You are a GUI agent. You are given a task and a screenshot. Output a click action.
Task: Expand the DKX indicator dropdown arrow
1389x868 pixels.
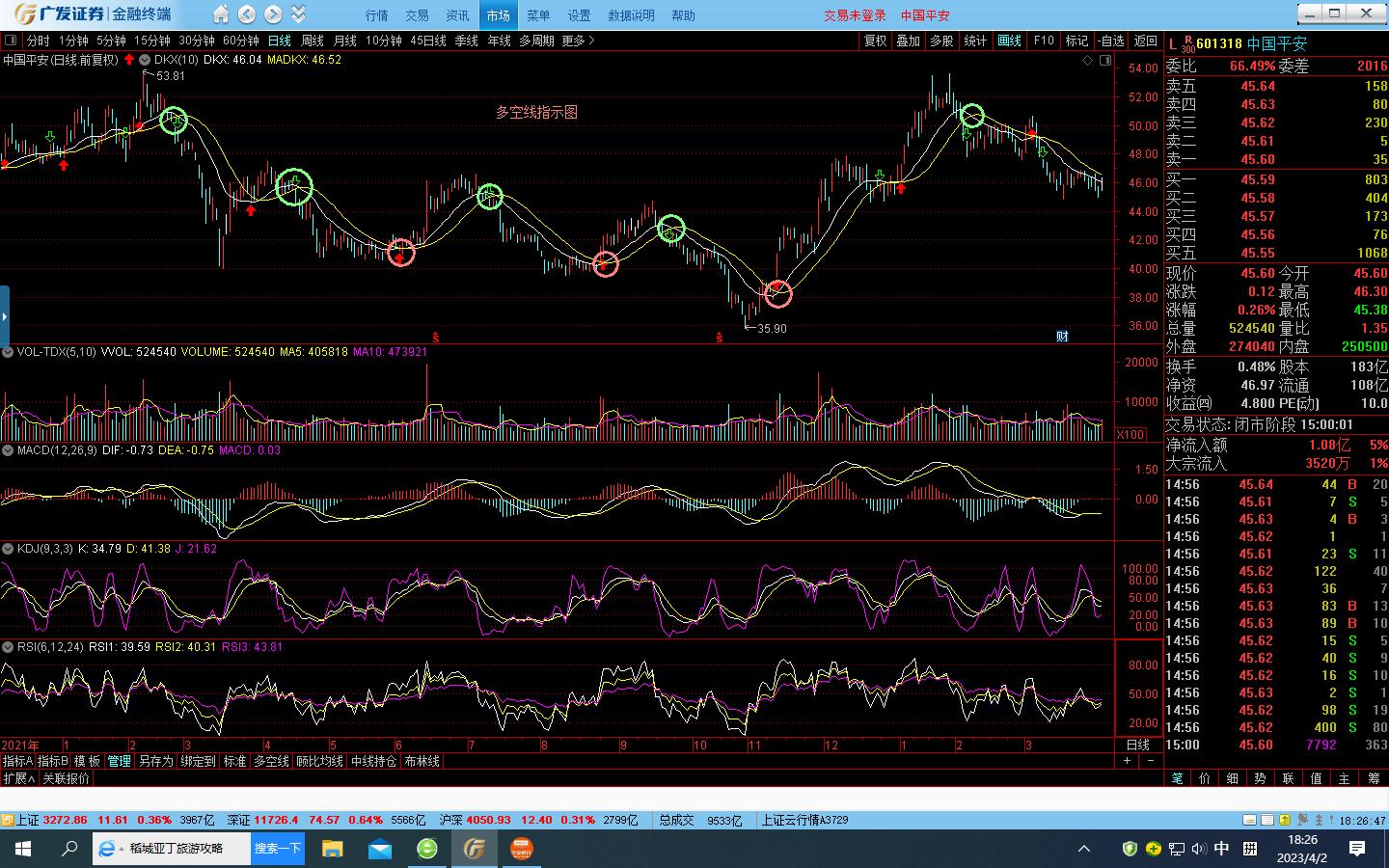tap(146, 60)
